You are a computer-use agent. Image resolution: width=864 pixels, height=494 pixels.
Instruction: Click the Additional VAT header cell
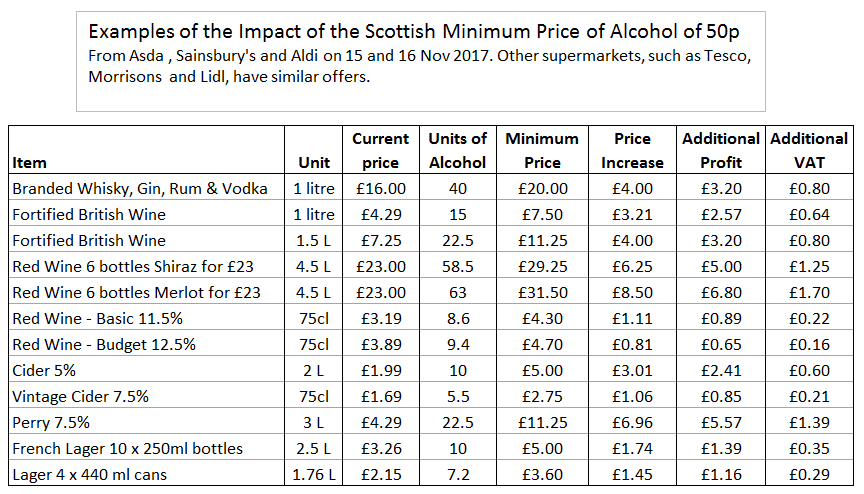pos(809,150)
